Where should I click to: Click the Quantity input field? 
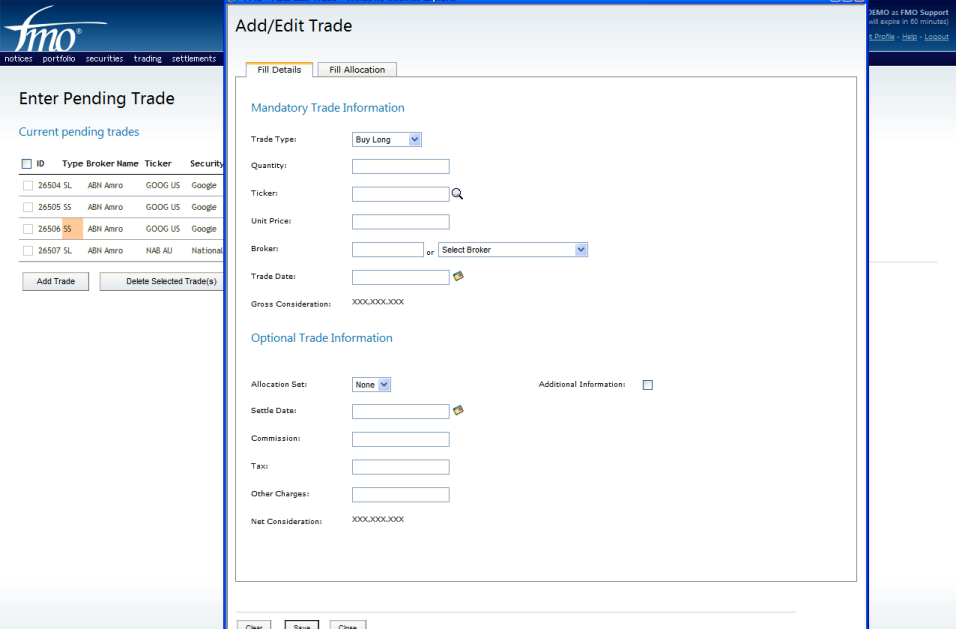(400, 167)
